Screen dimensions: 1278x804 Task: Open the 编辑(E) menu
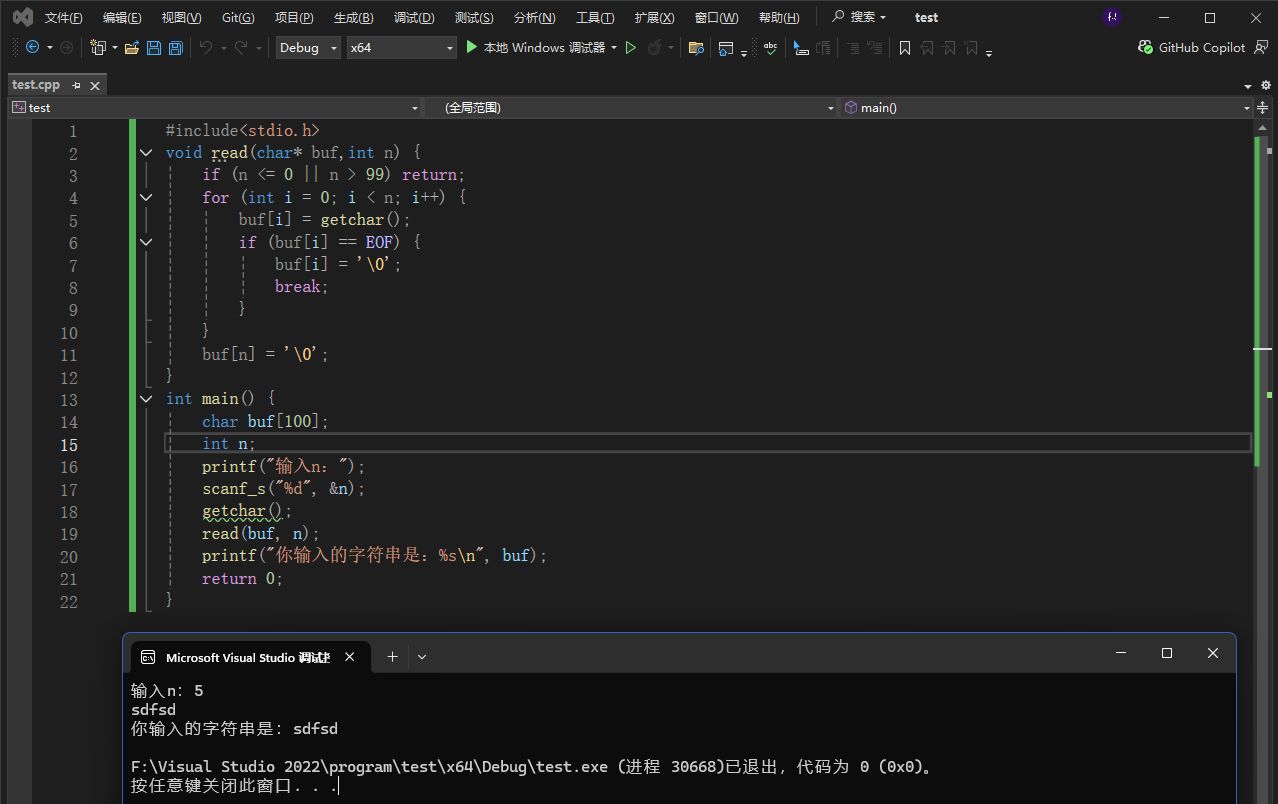tap(122, 18)
